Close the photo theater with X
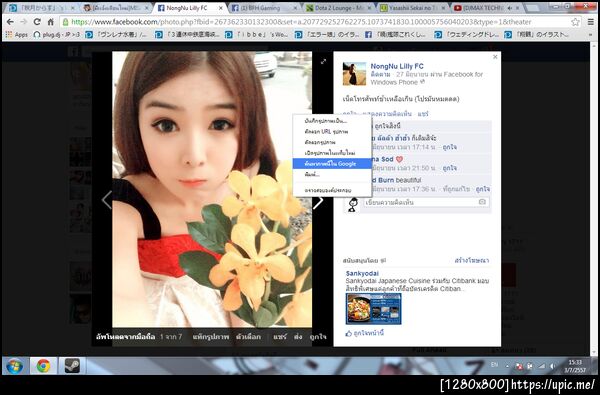This screenshot has width=600, height=395. pos(495,57)
